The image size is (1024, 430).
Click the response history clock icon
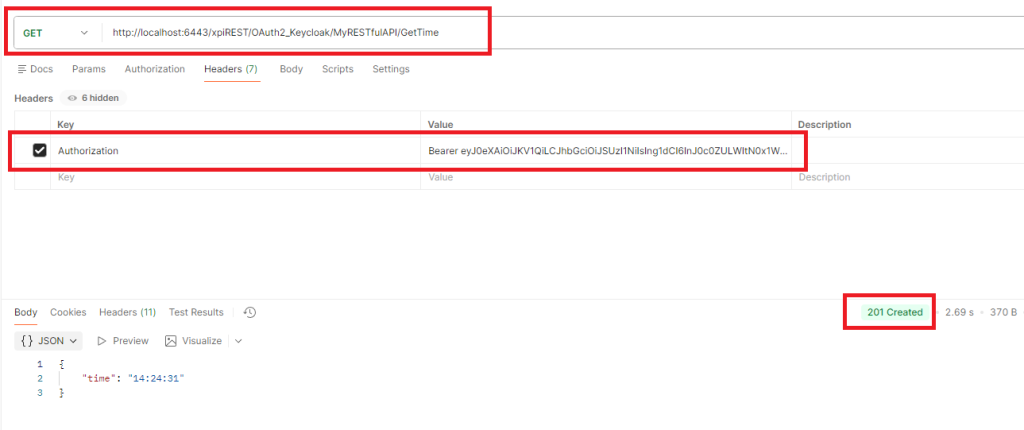click(x=250, y=313)
